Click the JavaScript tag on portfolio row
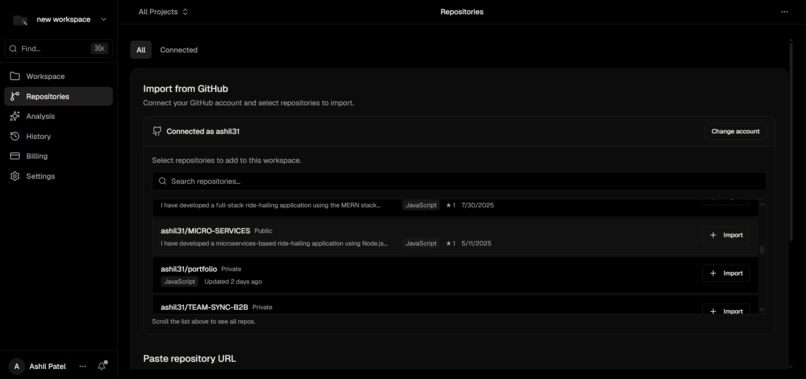806x379 pixels. point(179,282)
